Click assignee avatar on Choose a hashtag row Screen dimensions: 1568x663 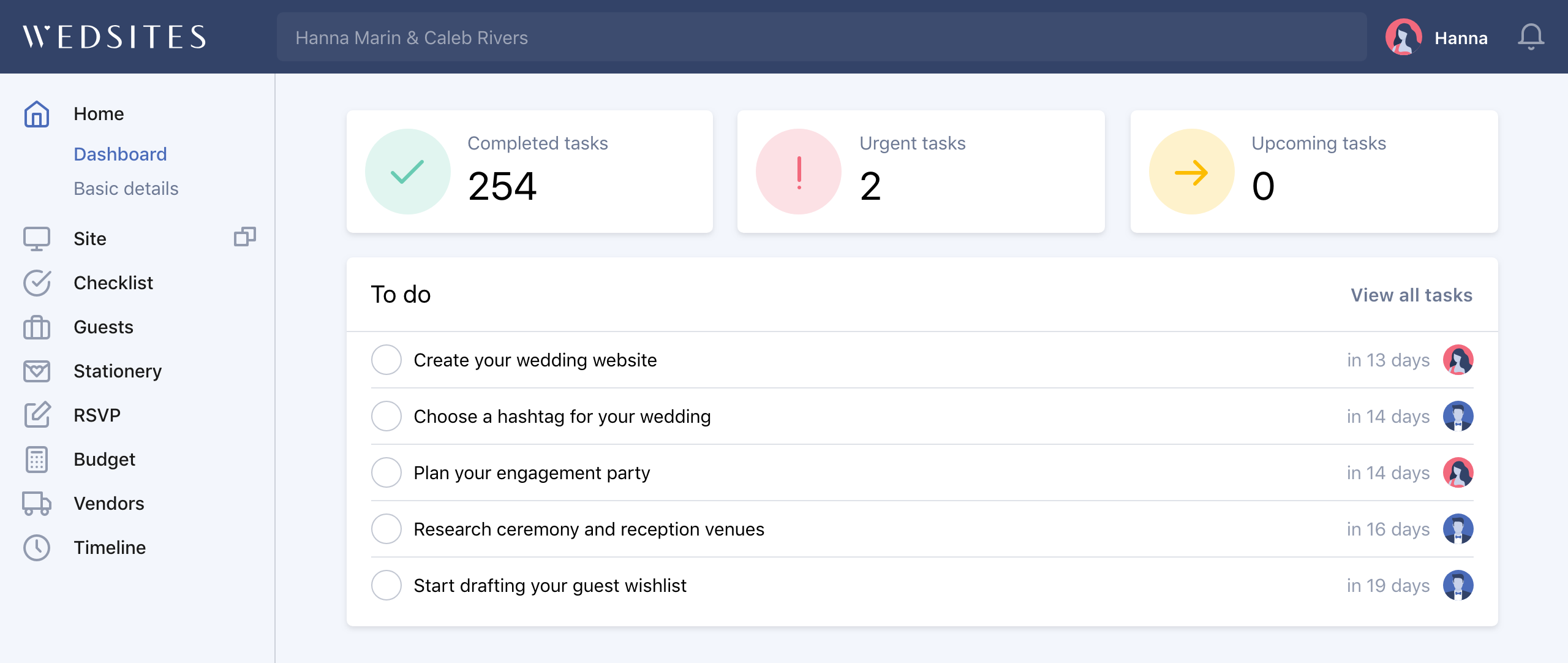(x=1458, y=416)
